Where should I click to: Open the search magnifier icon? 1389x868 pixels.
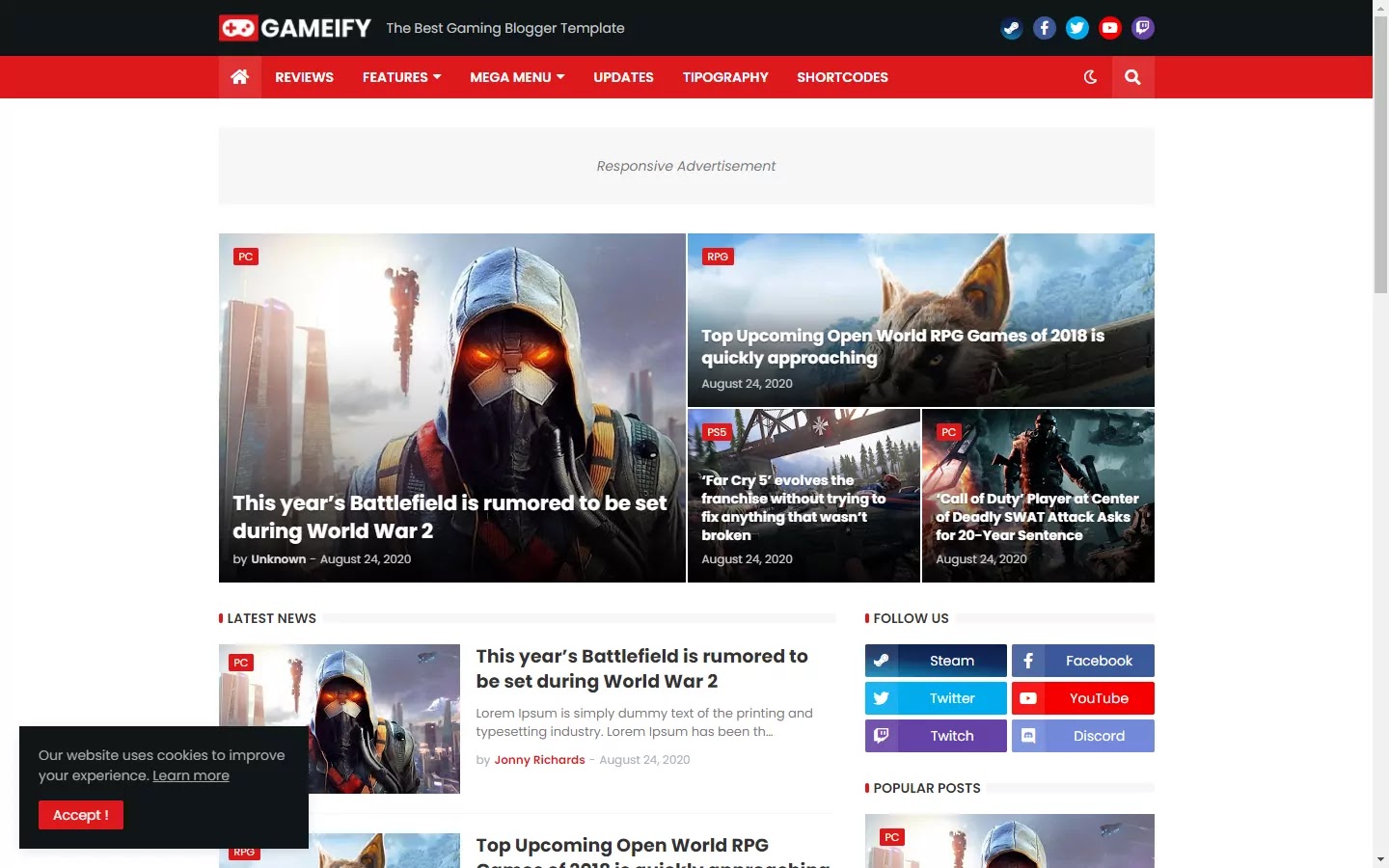pos(1132,77)
